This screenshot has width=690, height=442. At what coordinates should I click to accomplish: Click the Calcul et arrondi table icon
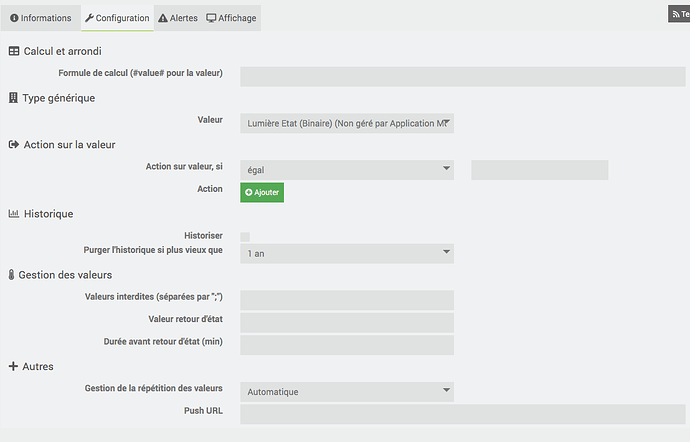coord(14,51)
